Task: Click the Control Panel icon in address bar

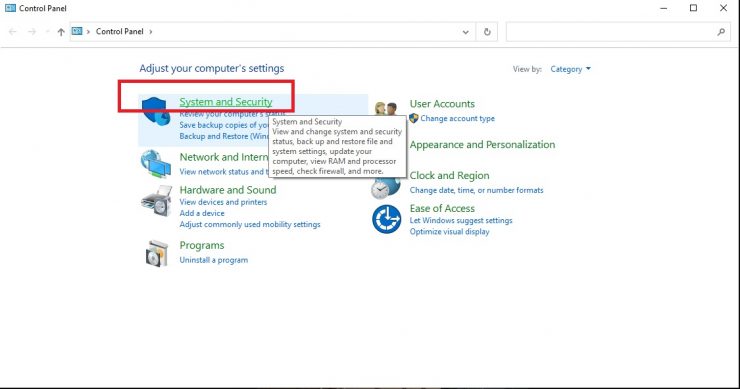Action: (77, 31)
